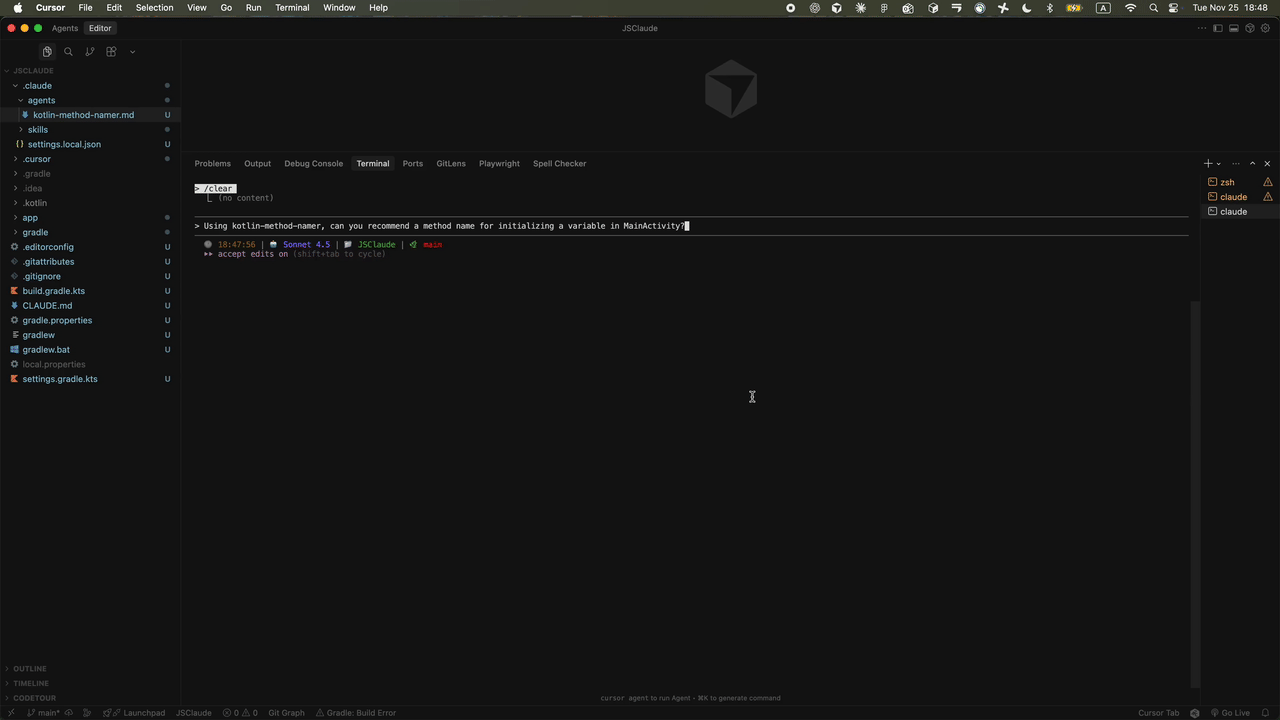Open the terminal launch profile dropdown arrow
The height and width of the screenshot is (720, 1280).
tap(1218, 164)
